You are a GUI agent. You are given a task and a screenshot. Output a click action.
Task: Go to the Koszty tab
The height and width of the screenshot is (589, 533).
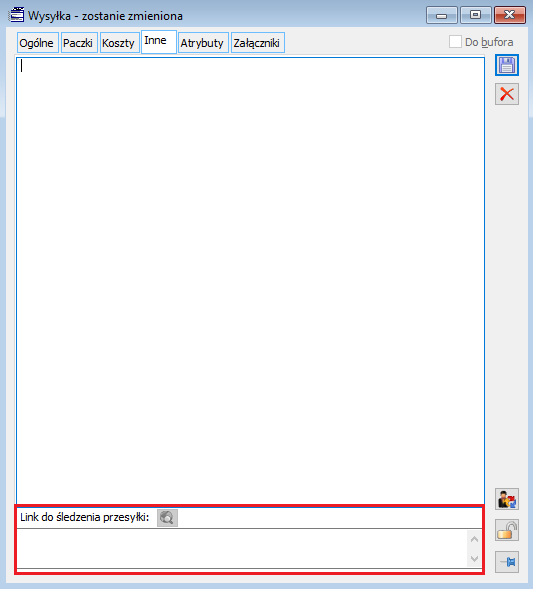[119, 43]
